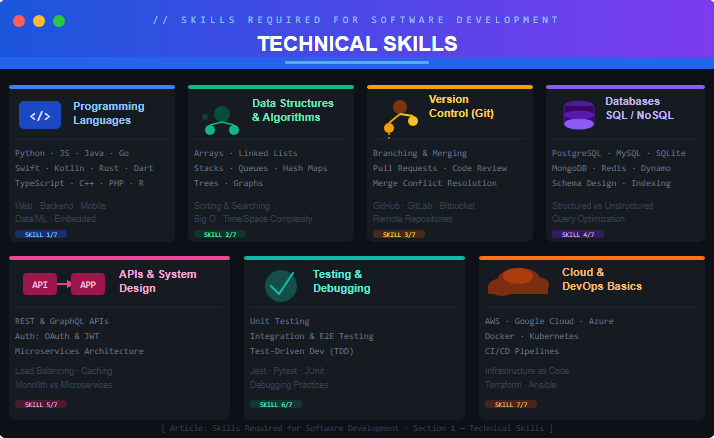The width and height of the screenshot is (714, 438).
Task: Select the Cloud & DevOps Basics title
Action: coord(602,279)
